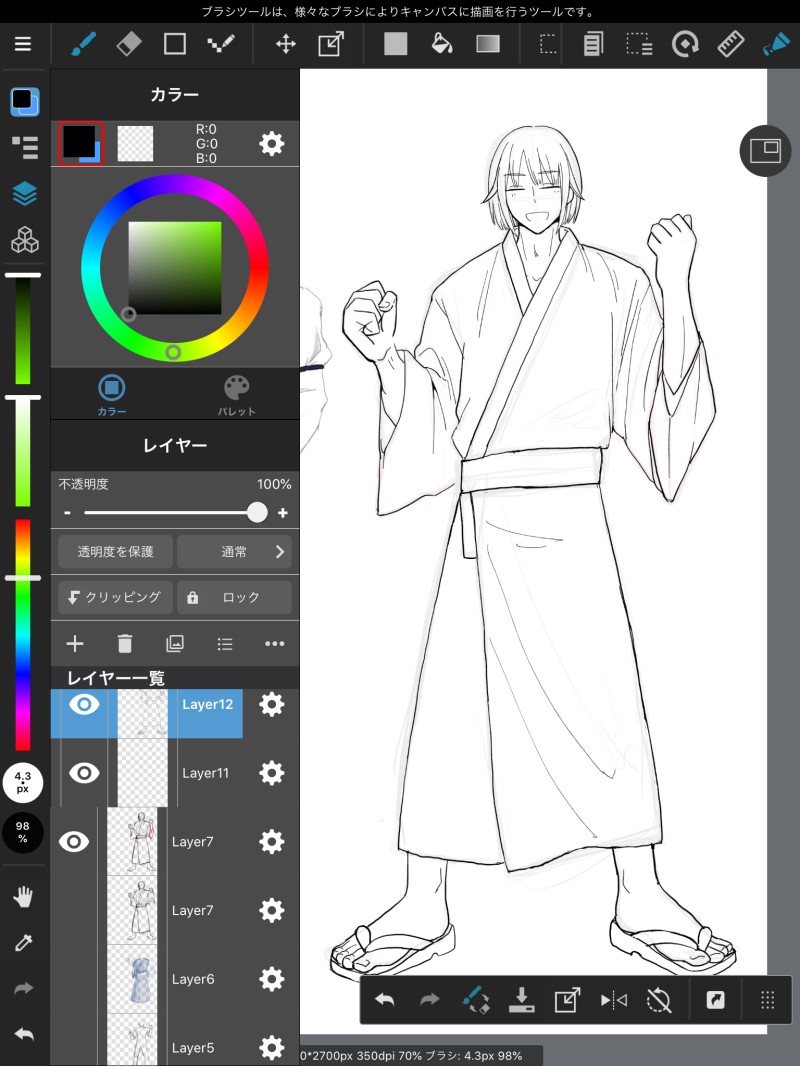Select the Bucket fill tool

click(x=442, y=44)
